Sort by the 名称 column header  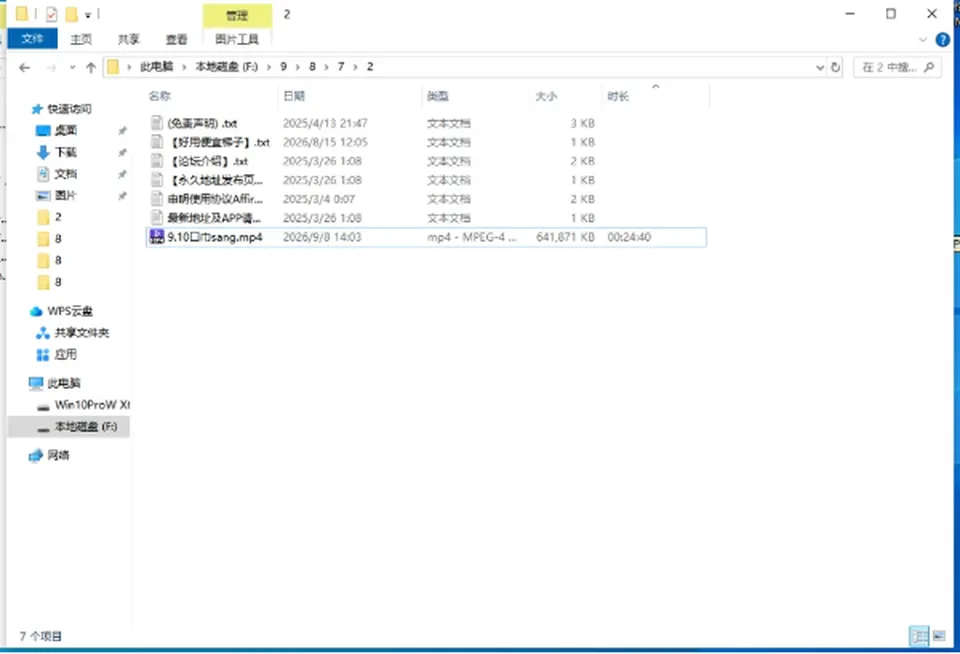click(160, 96)
